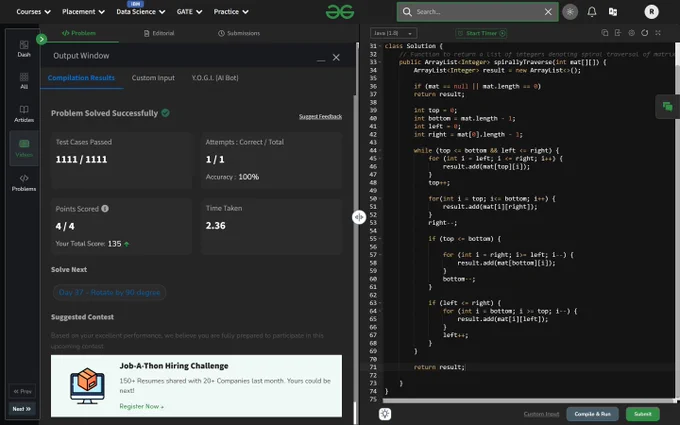Open Articles in the left sidebar
This screenshot has width=680, height=425.
coord(24,114)
